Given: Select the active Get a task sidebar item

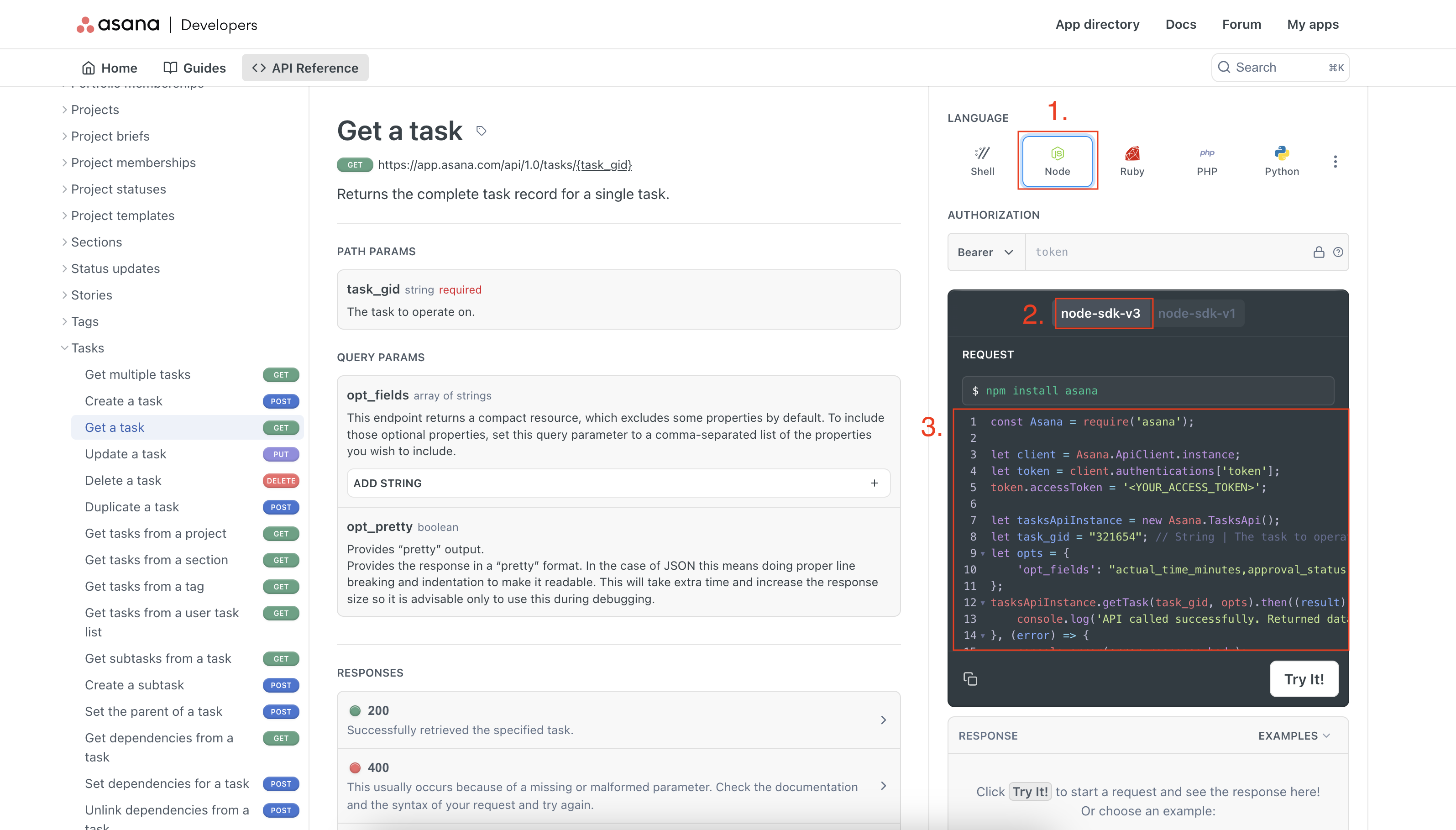Looking at the screenshot, I should [188, 427].
